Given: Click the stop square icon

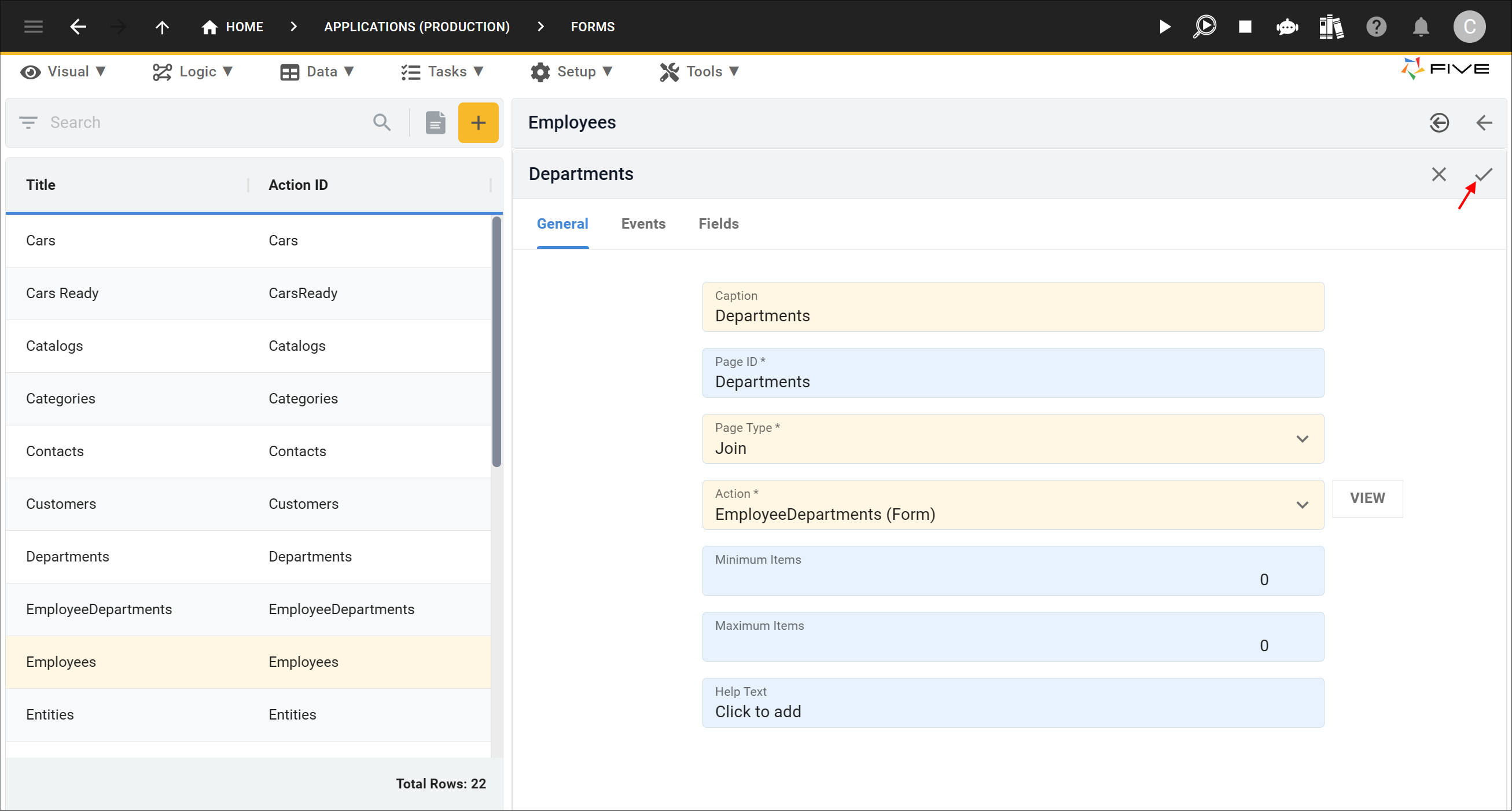Looking at the screenshot, I should point(1245,27).
